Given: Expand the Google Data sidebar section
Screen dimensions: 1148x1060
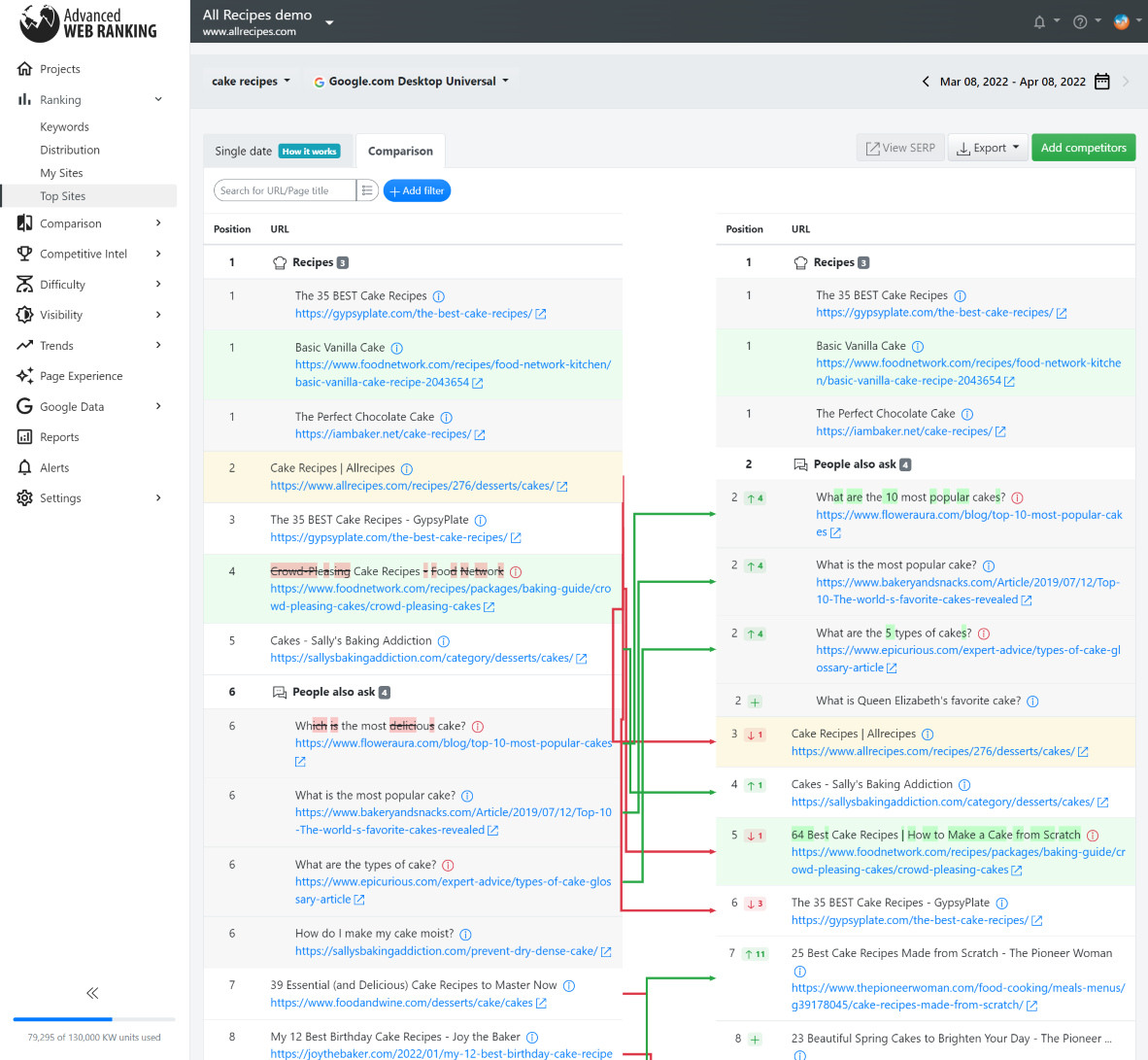Looking at the screenshot, I should pos(158,406).
